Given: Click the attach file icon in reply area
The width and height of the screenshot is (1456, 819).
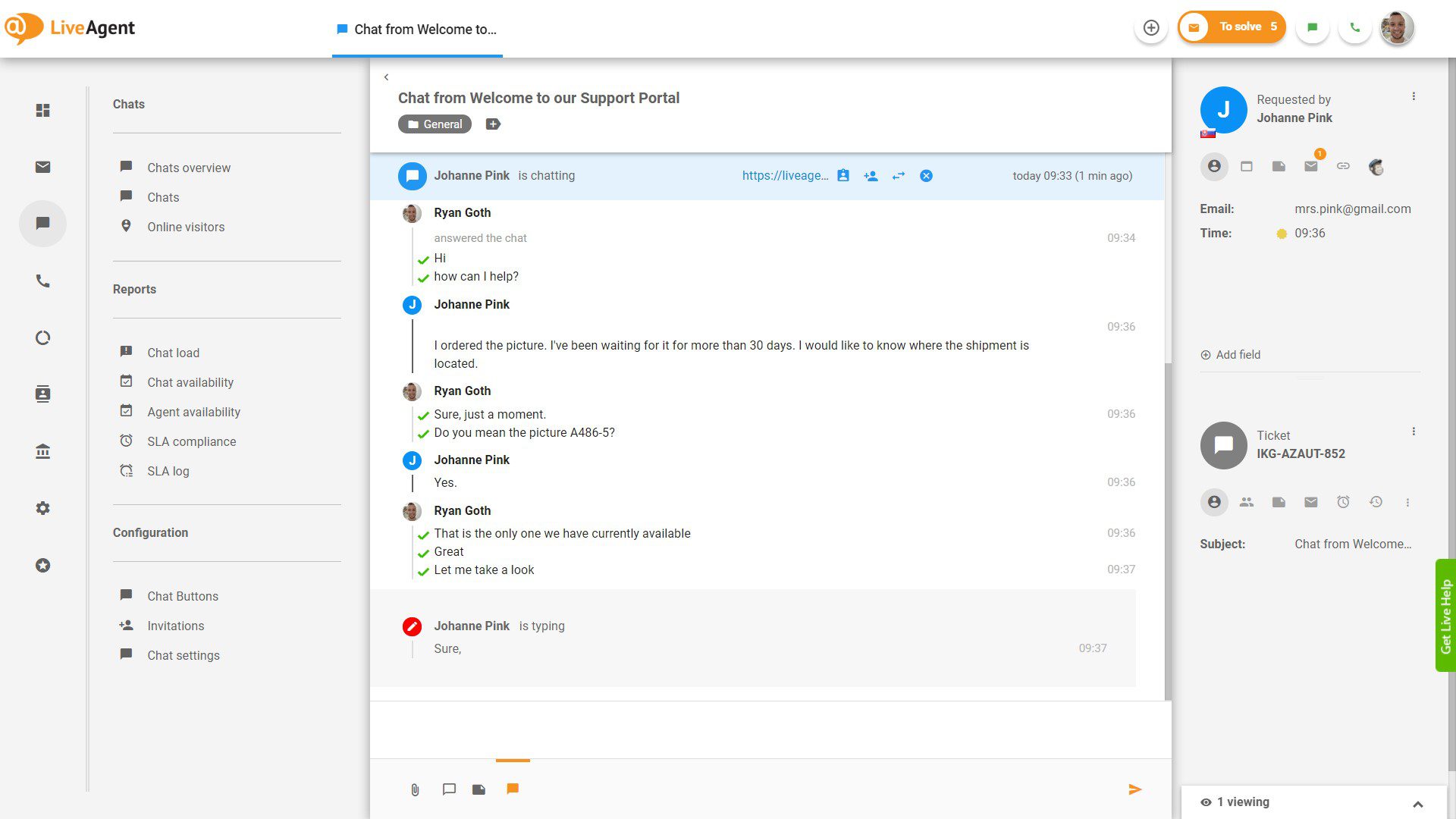Looking at the screenshot, I should click(x=414, y=789).
